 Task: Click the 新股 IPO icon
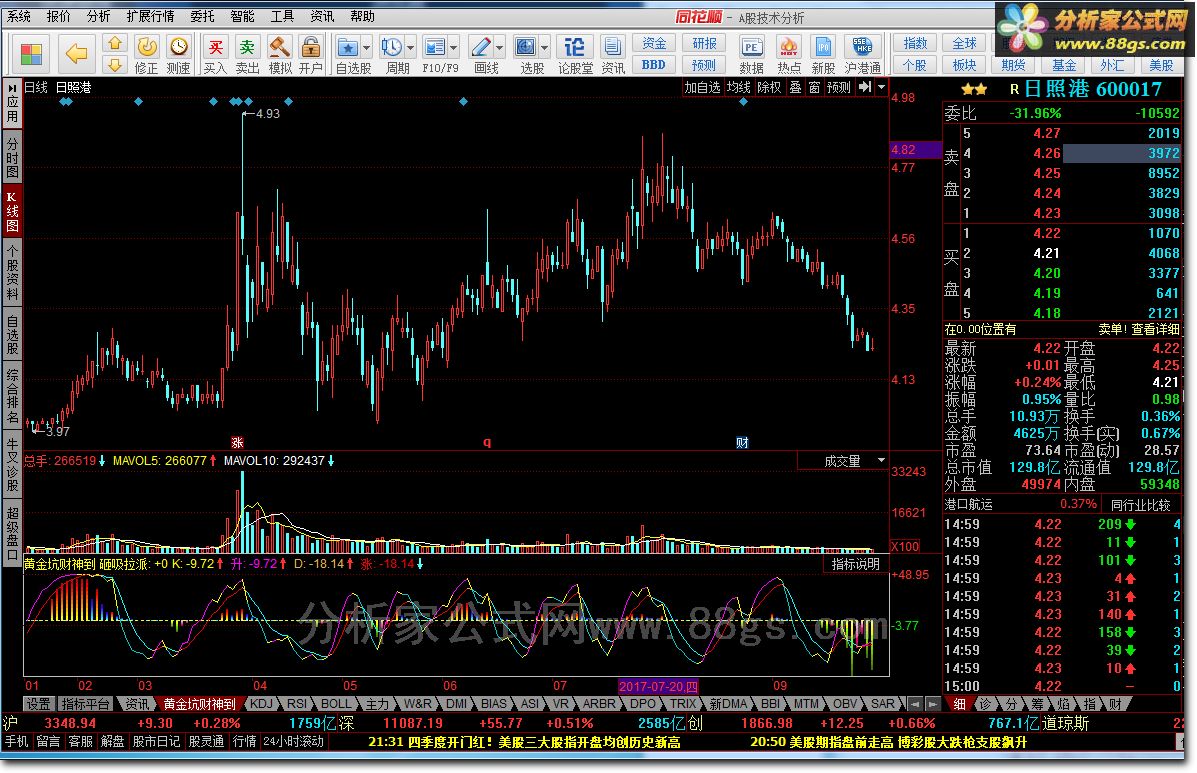[823, 47]
